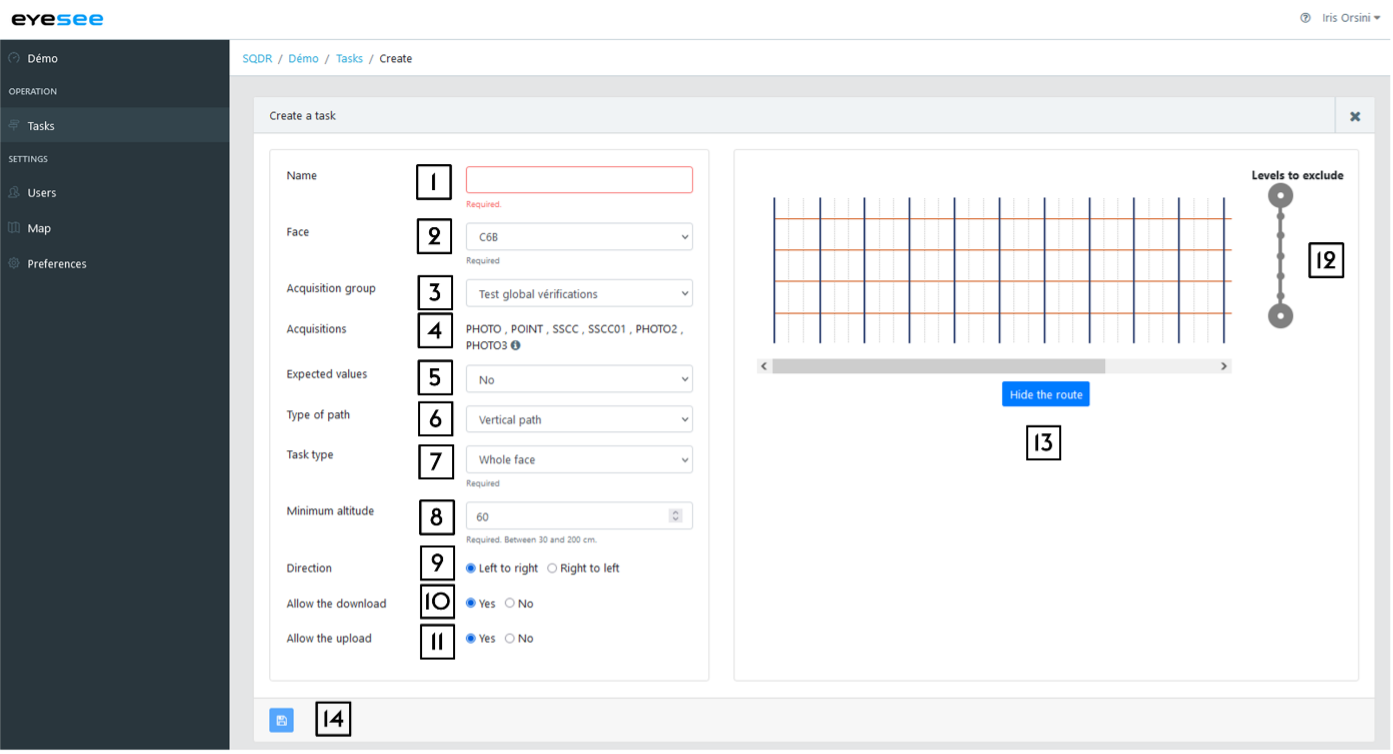This screenshot has width=1393, height=754.
Task: Open the Face dropdown showing C6B
Action: [579, 238]
